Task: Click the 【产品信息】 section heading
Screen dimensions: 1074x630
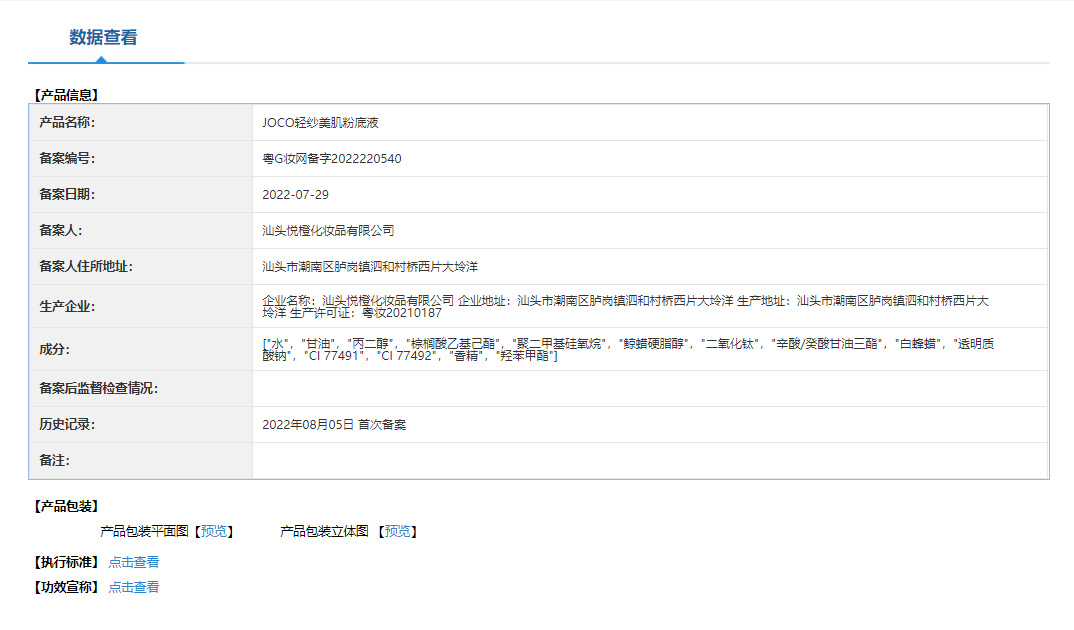Action: [66, 95]
